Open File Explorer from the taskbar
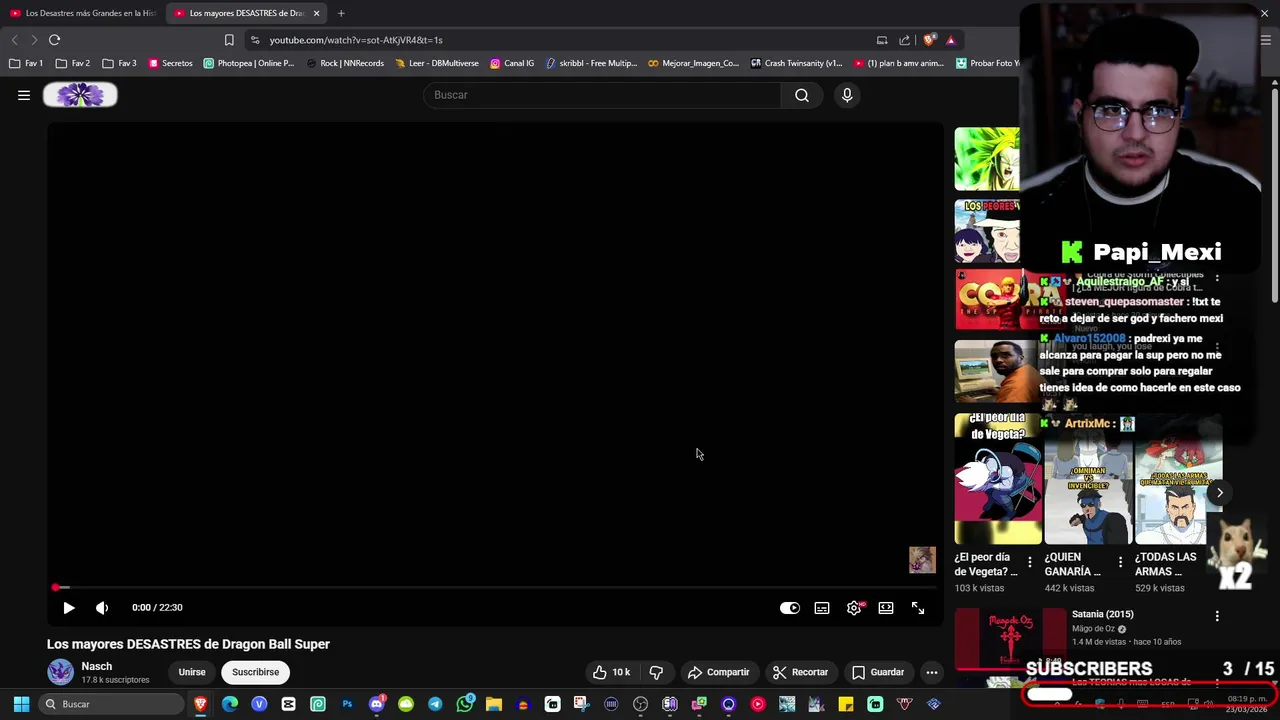The height and width of the screenshot is (720, 1280). [x=493, y=704]
